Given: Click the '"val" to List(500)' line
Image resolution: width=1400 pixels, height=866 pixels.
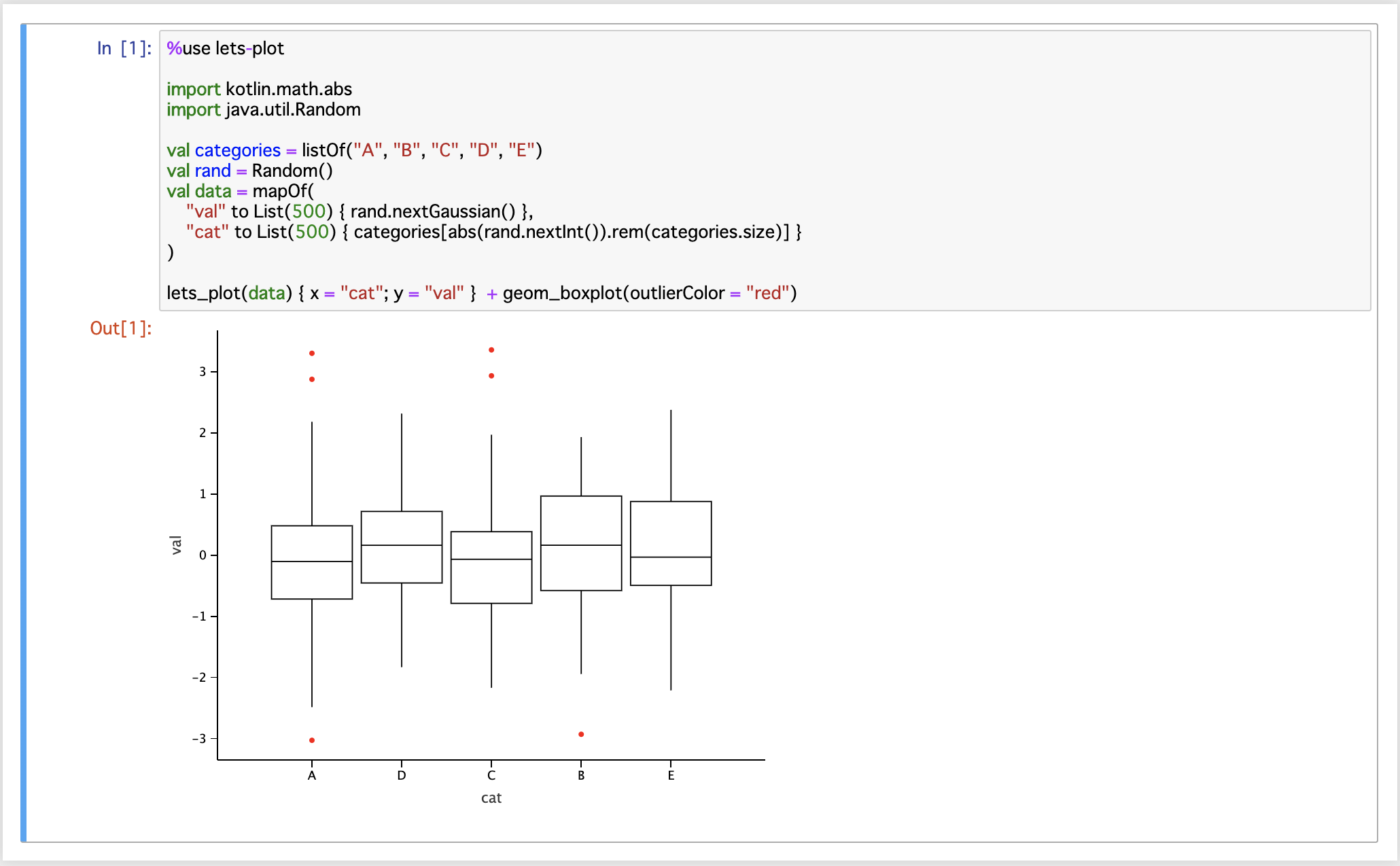Looking at the screenshot, I should coord(360,211).
